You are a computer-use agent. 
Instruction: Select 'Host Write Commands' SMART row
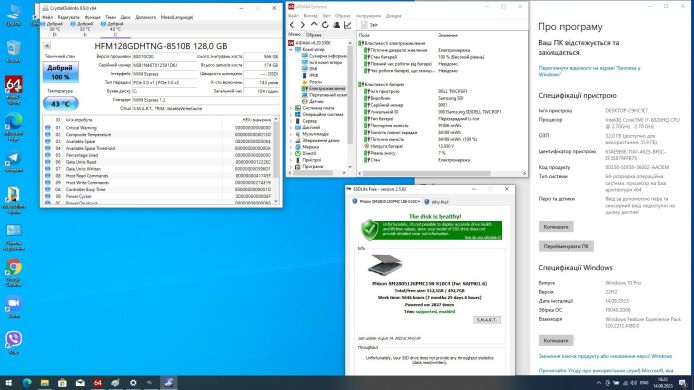click(158, 182)
